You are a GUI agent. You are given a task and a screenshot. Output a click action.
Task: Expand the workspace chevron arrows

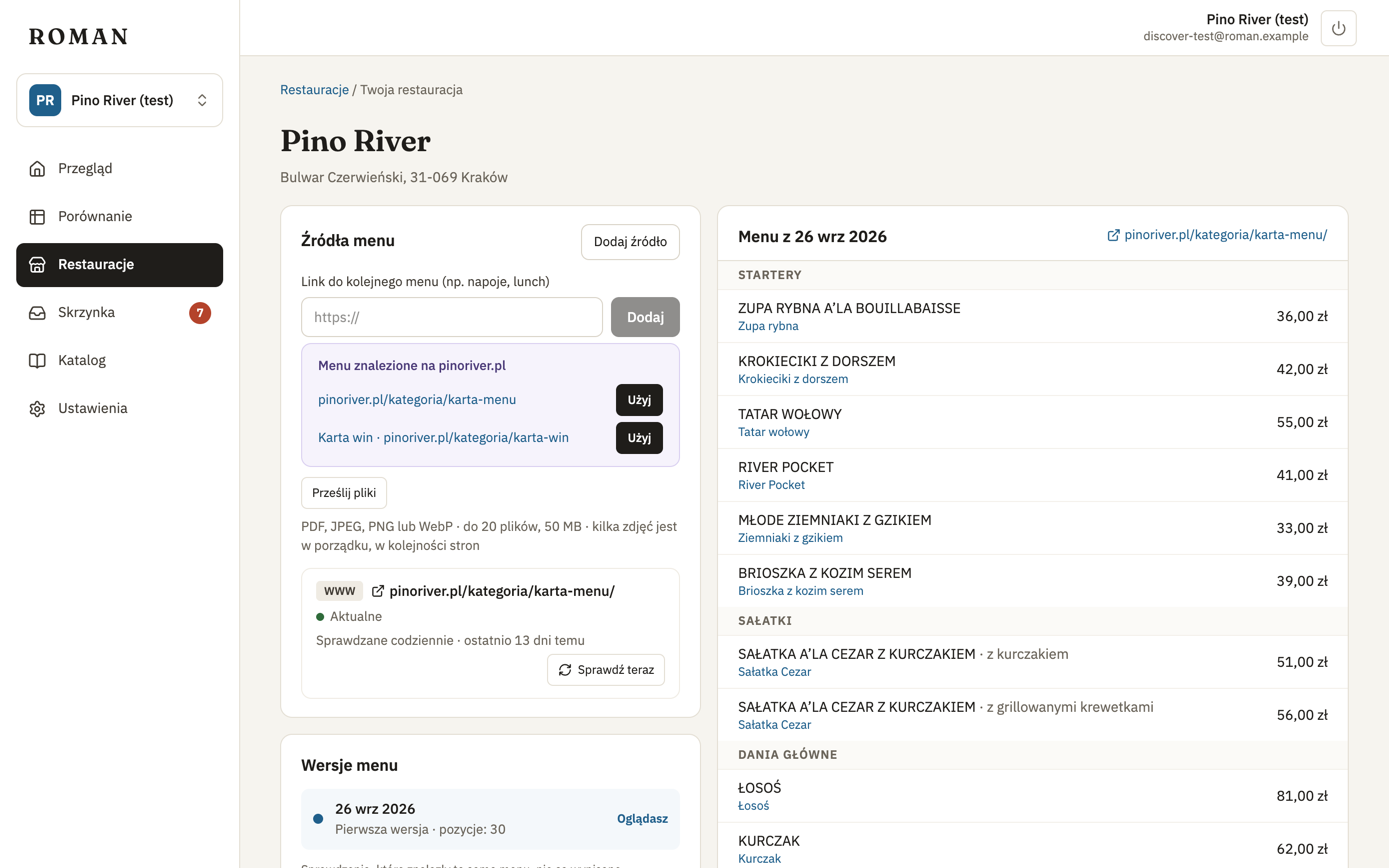202,100
